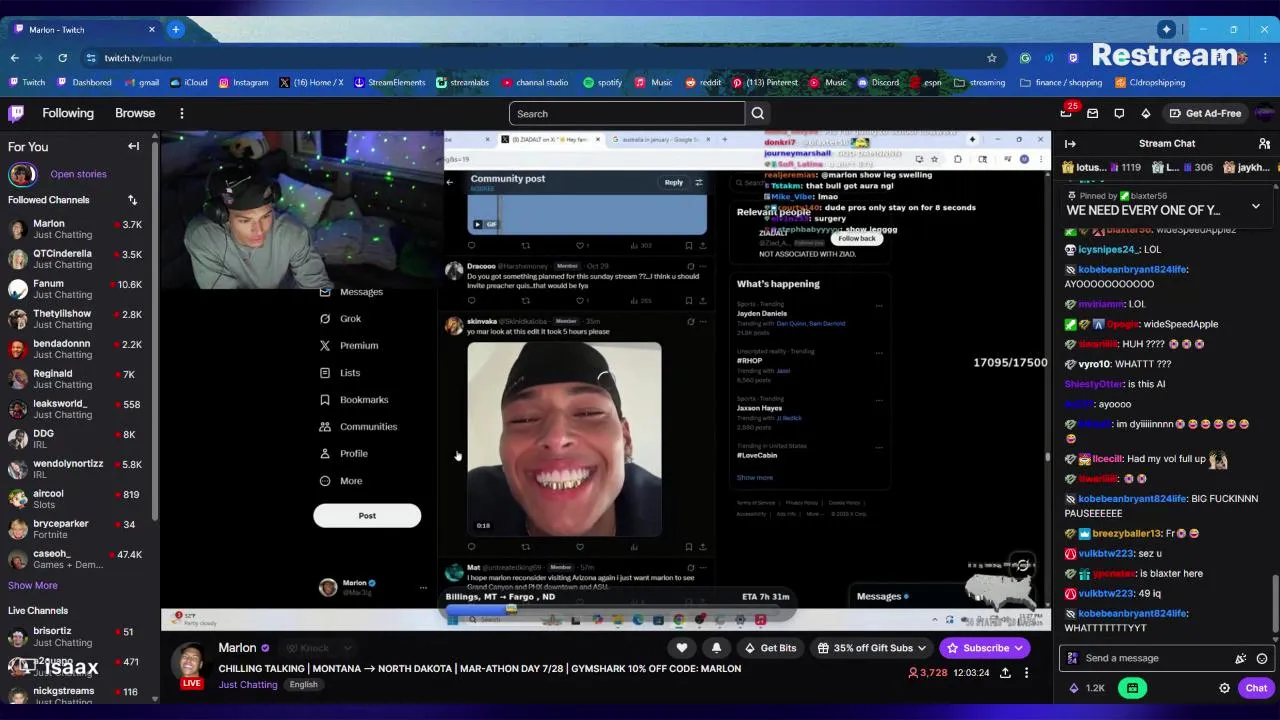Open the Browse tab
Screen dimensions: 1280x720
click(x=135, y=113)
